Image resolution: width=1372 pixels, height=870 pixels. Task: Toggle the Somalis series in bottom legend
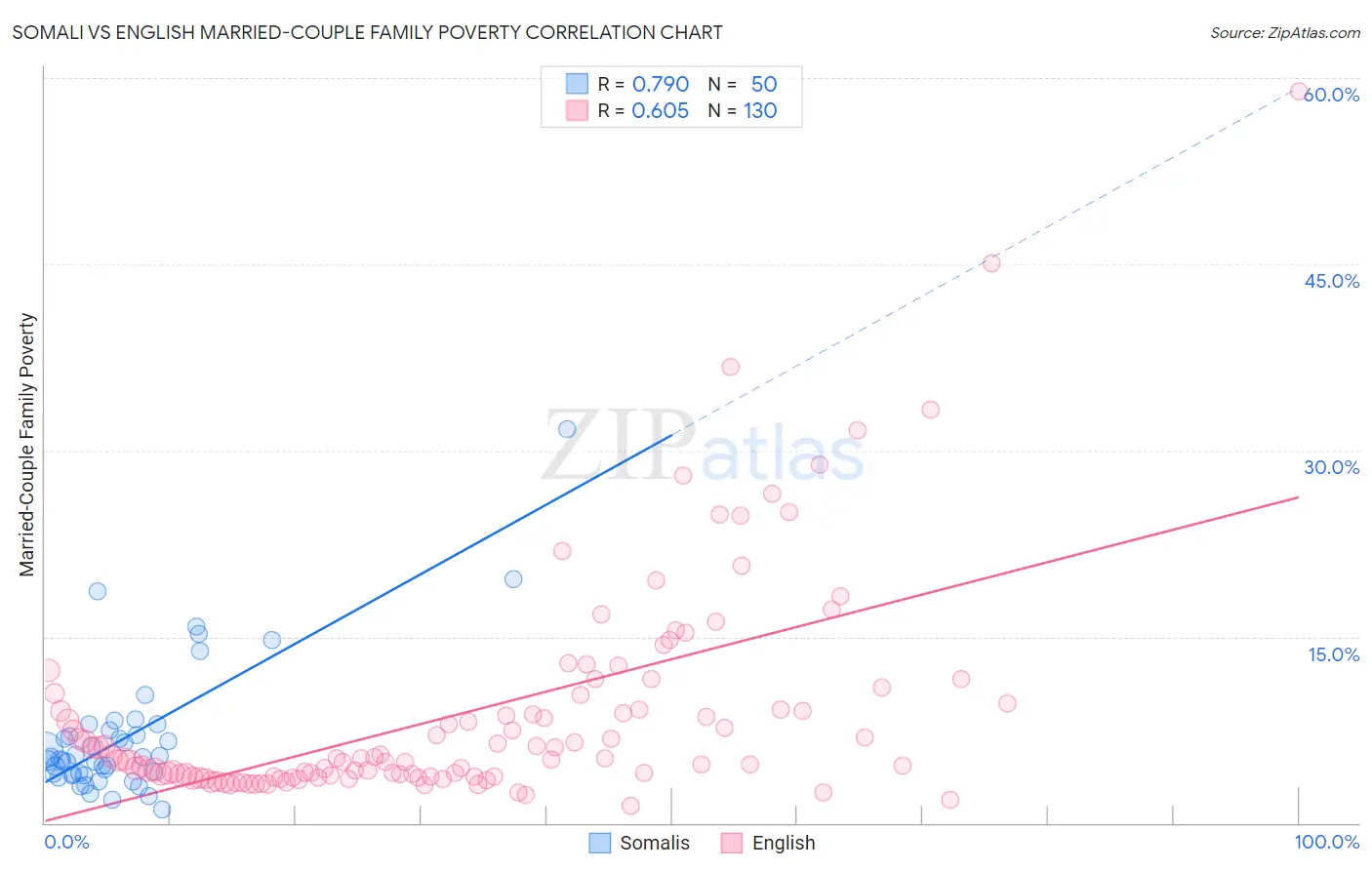click(640, 843)
